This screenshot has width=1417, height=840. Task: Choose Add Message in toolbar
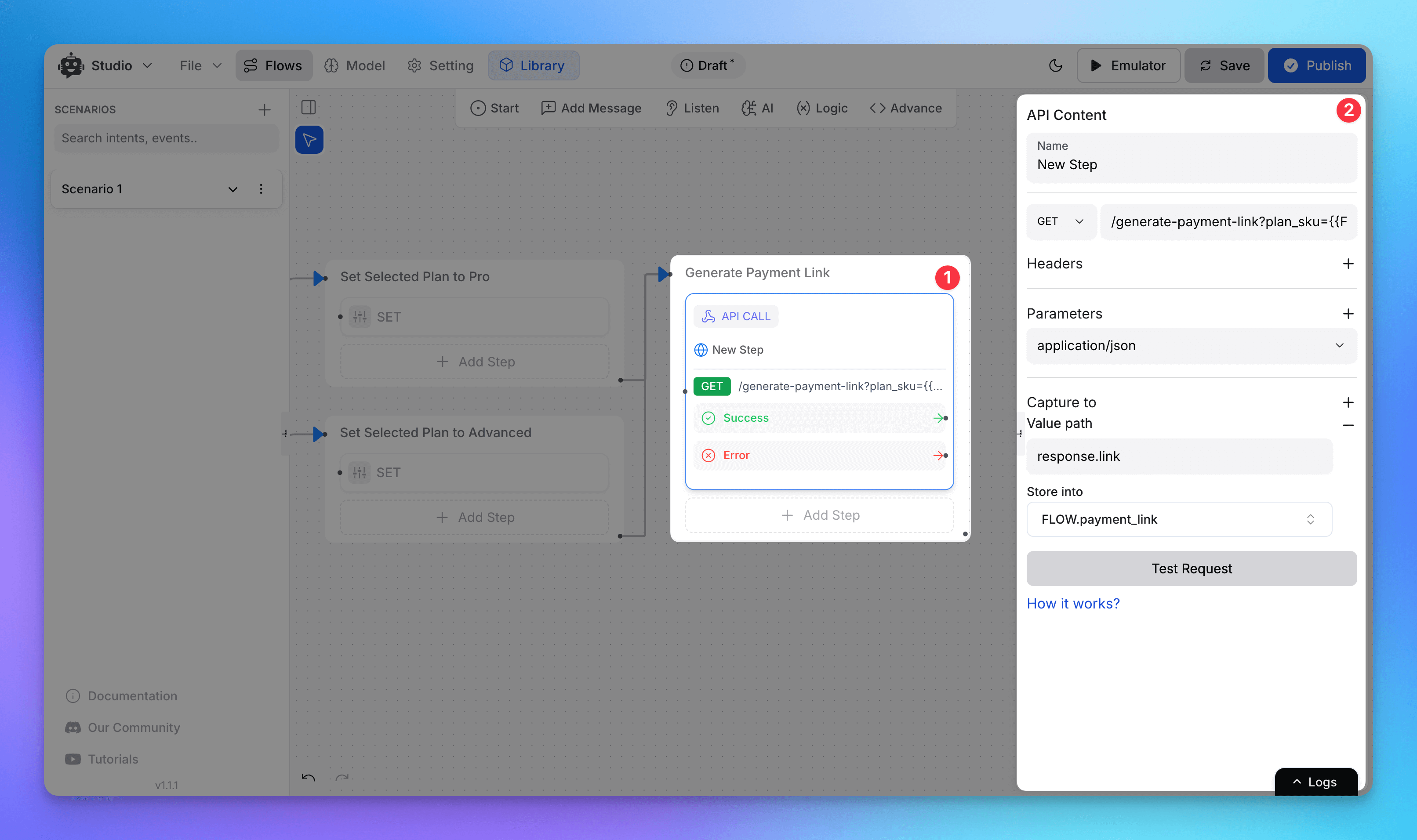[591, 108]
